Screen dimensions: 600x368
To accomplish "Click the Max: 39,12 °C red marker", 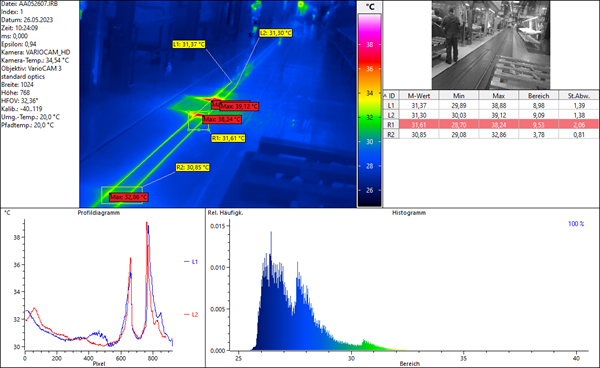I will coord(239,106).
